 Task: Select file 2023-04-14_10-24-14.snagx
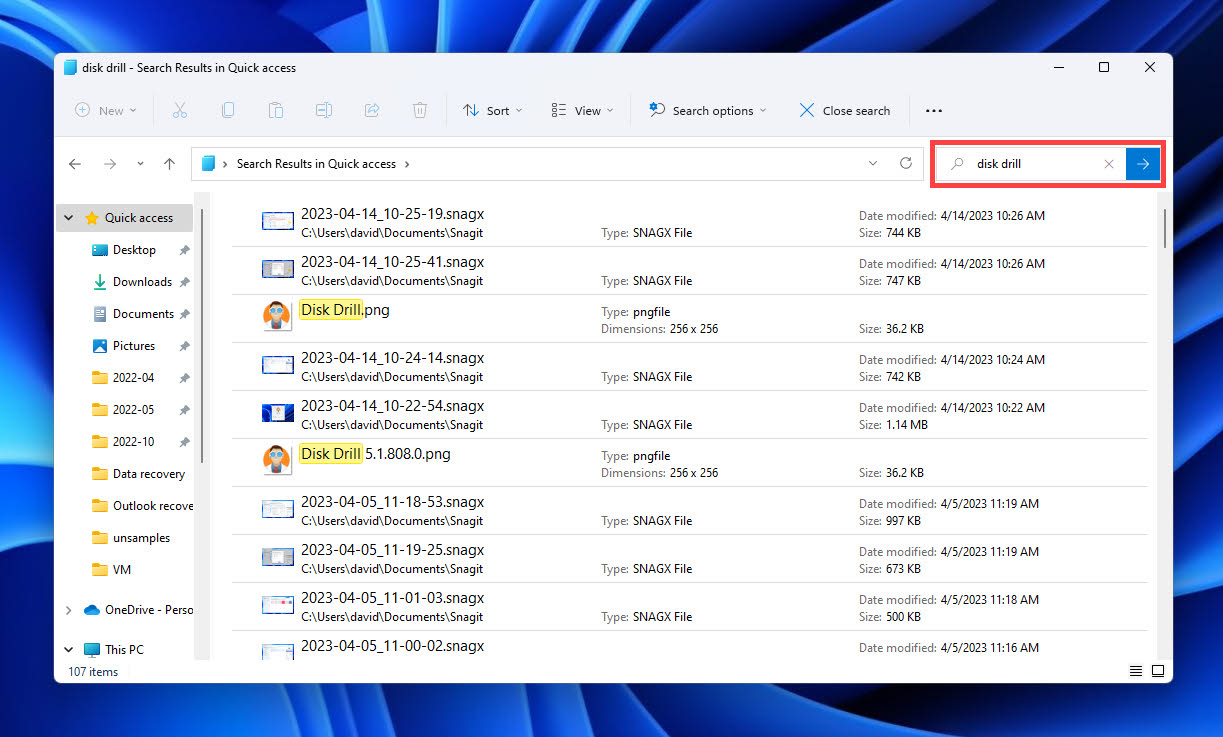690,366
